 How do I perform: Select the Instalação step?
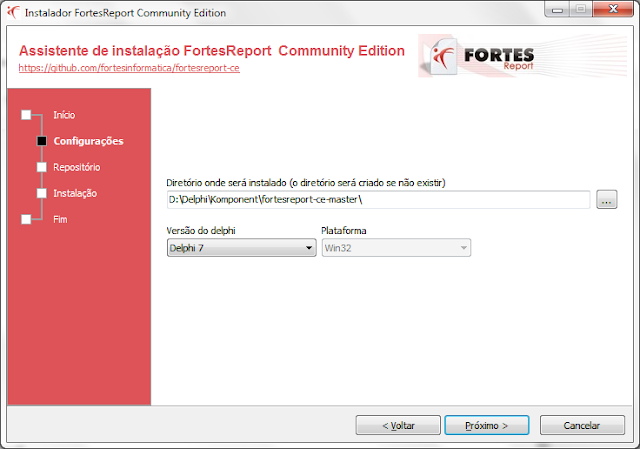click(x=75, y=193)
